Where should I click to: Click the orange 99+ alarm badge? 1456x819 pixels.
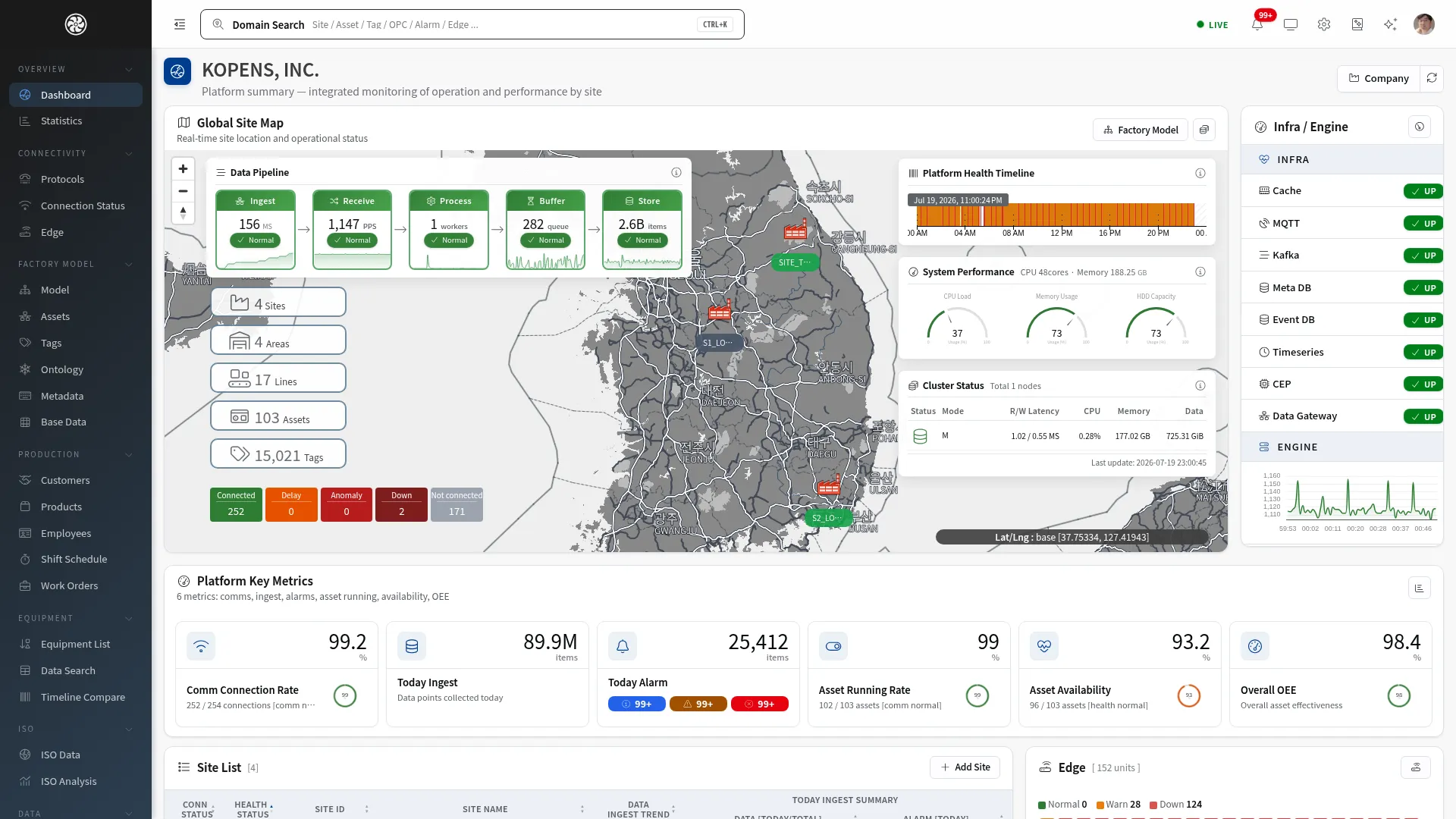pos(698,704)
